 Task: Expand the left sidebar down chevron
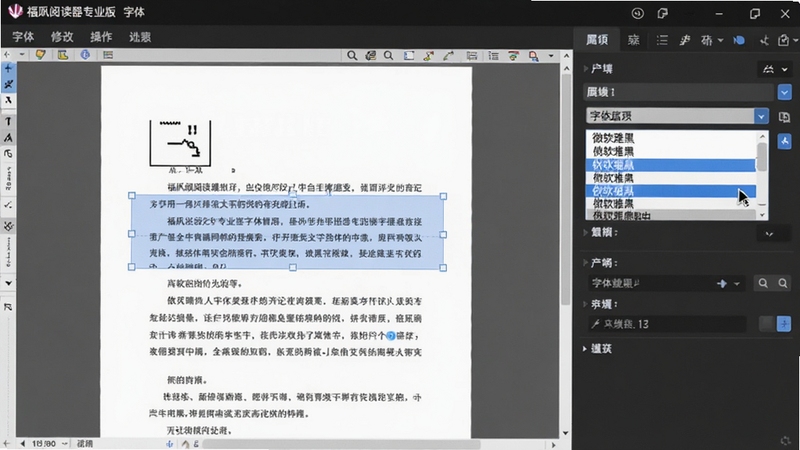click(8, 283)
